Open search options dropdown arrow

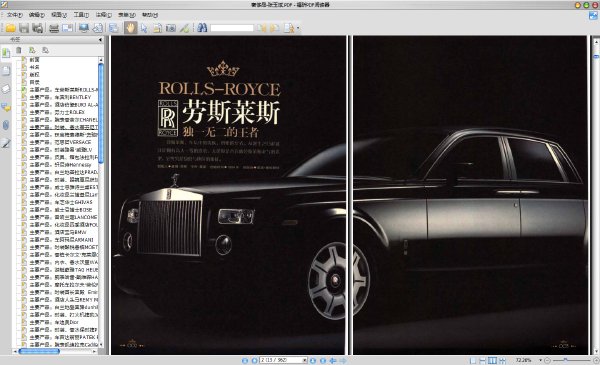tap(298, 28)
